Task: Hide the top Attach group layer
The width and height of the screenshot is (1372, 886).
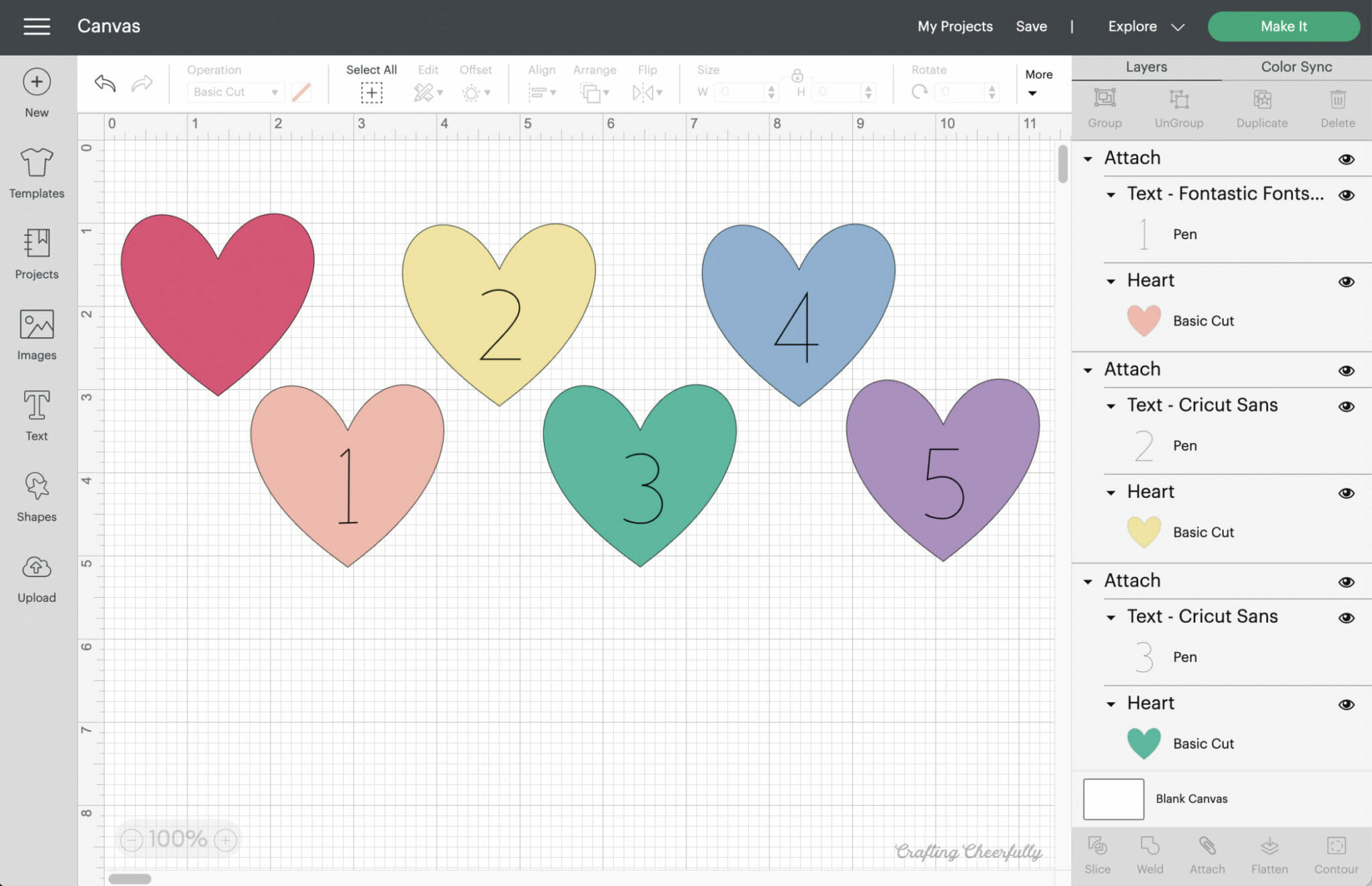Action: point(1345,160)
